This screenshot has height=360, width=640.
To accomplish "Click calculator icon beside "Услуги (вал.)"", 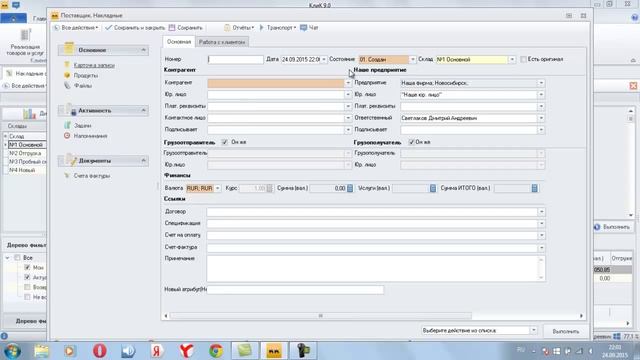I will (433, 188).
